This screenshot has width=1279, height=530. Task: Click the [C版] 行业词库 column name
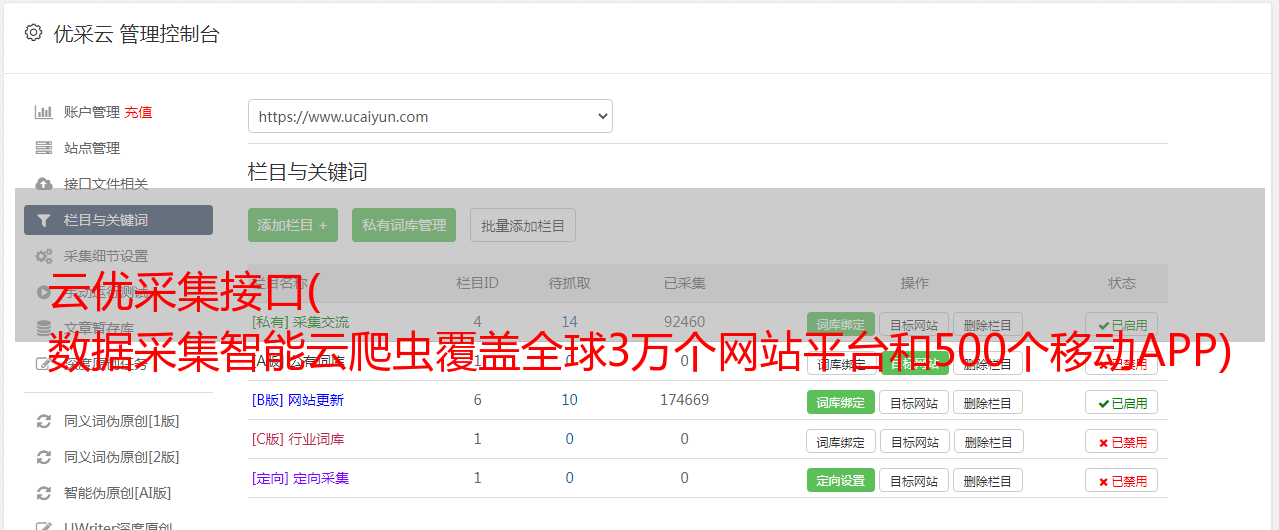coord(297,439)
